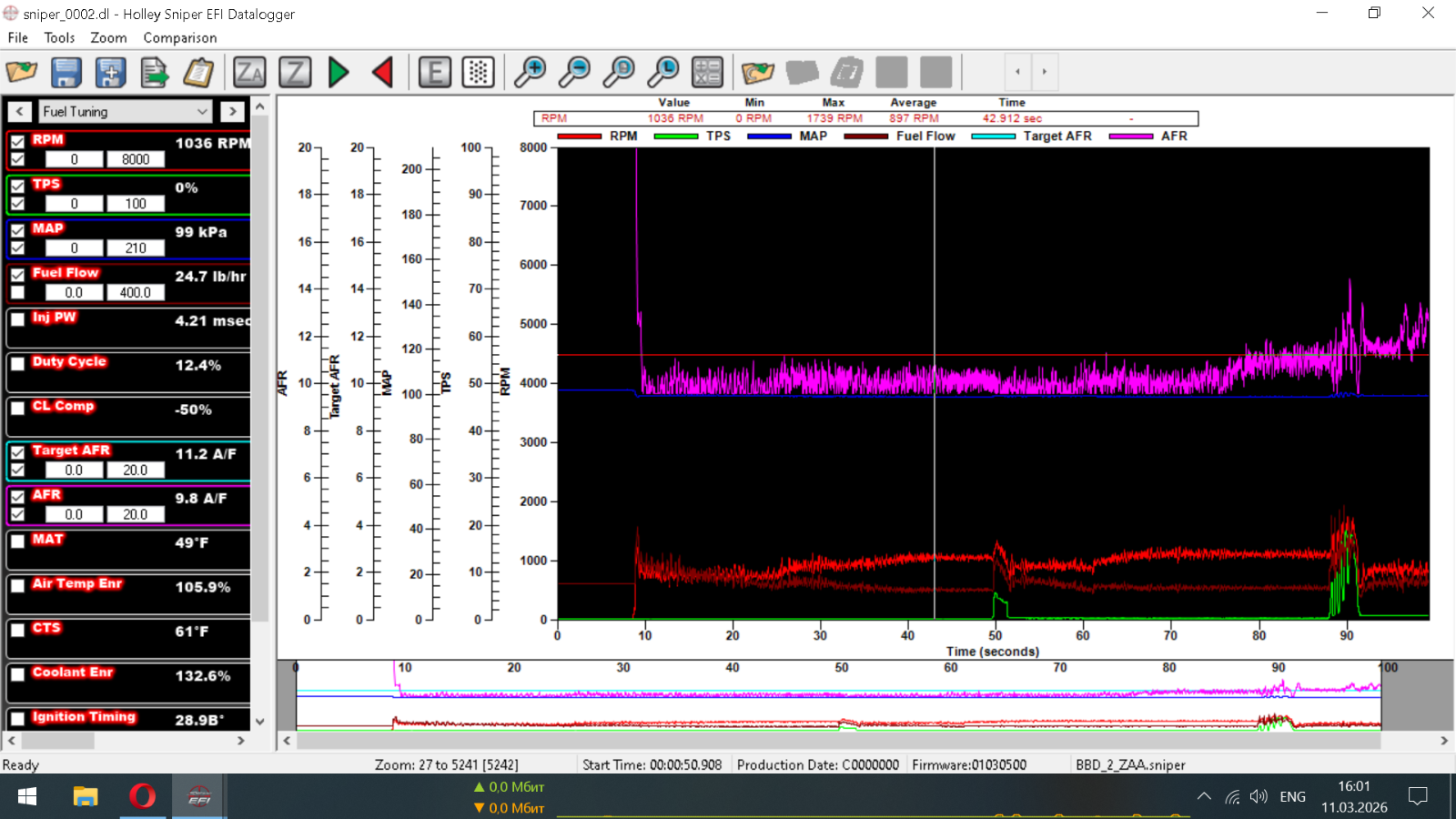This screenshot has height=819, width=1456.
Task: Enable the Inj PW channel checkbox
Action: (x=17, y=319)
